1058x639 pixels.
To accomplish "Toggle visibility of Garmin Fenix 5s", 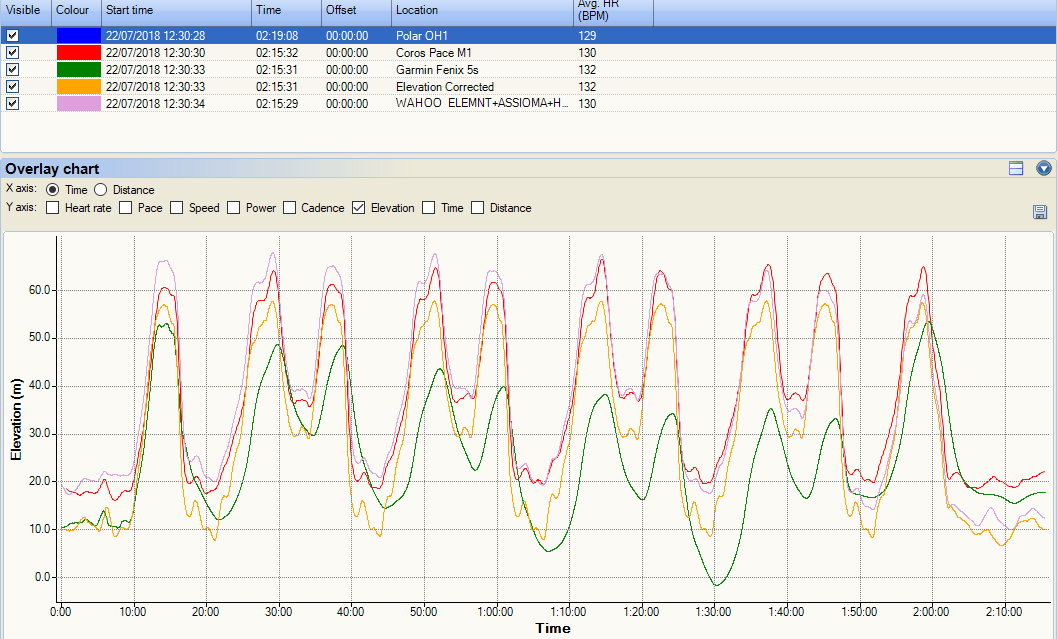I will pyautogui.click(x=13, y=70).
